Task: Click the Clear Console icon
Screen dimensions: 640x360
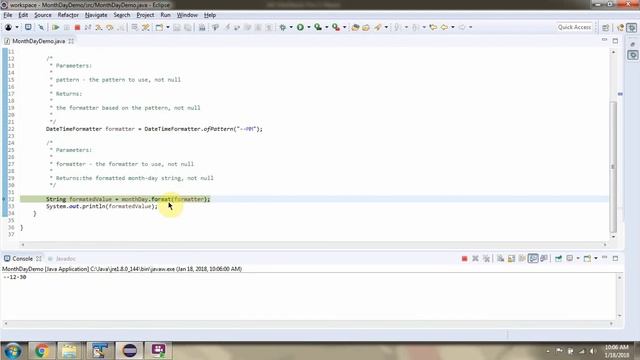Action: tap(500, 258)
